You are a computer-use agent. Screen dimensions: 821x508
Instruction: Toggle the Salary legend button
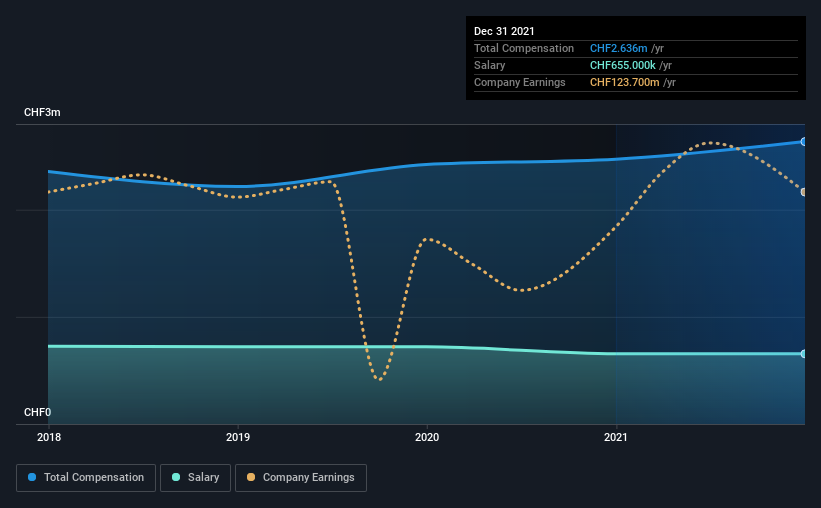pyautogui.click(x=195, y=478)
